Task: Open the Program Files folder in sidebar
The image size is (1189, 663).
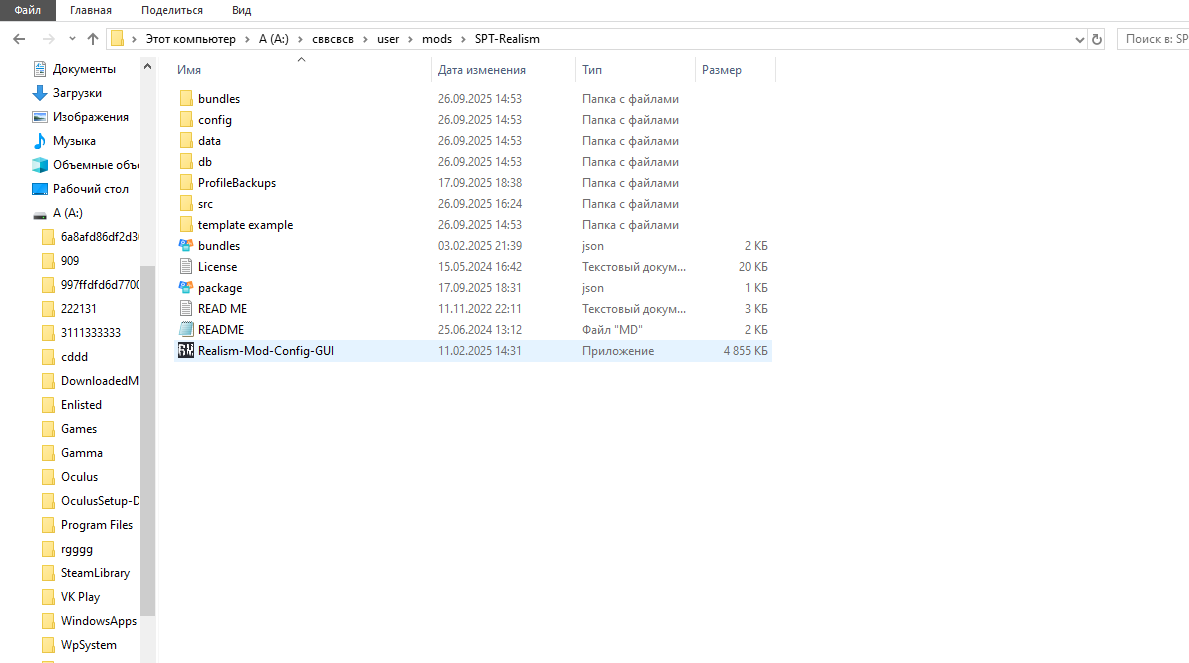Action: [97, 525]
